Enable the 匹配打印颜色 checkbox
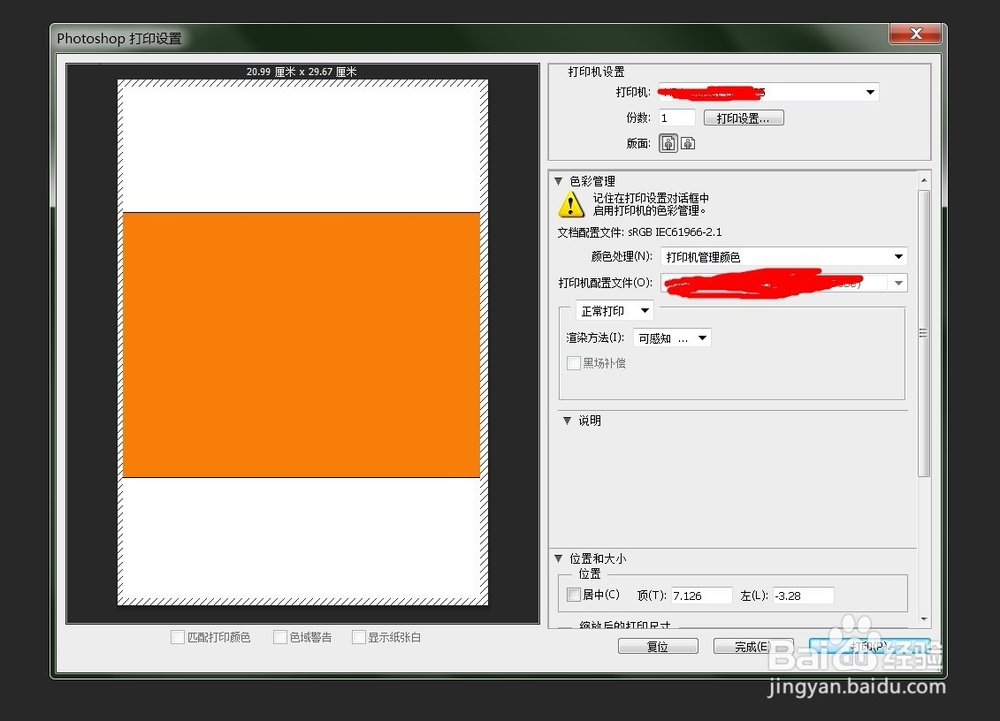The width and height of the screenshot is (1000, 721). tap(178, 637)
